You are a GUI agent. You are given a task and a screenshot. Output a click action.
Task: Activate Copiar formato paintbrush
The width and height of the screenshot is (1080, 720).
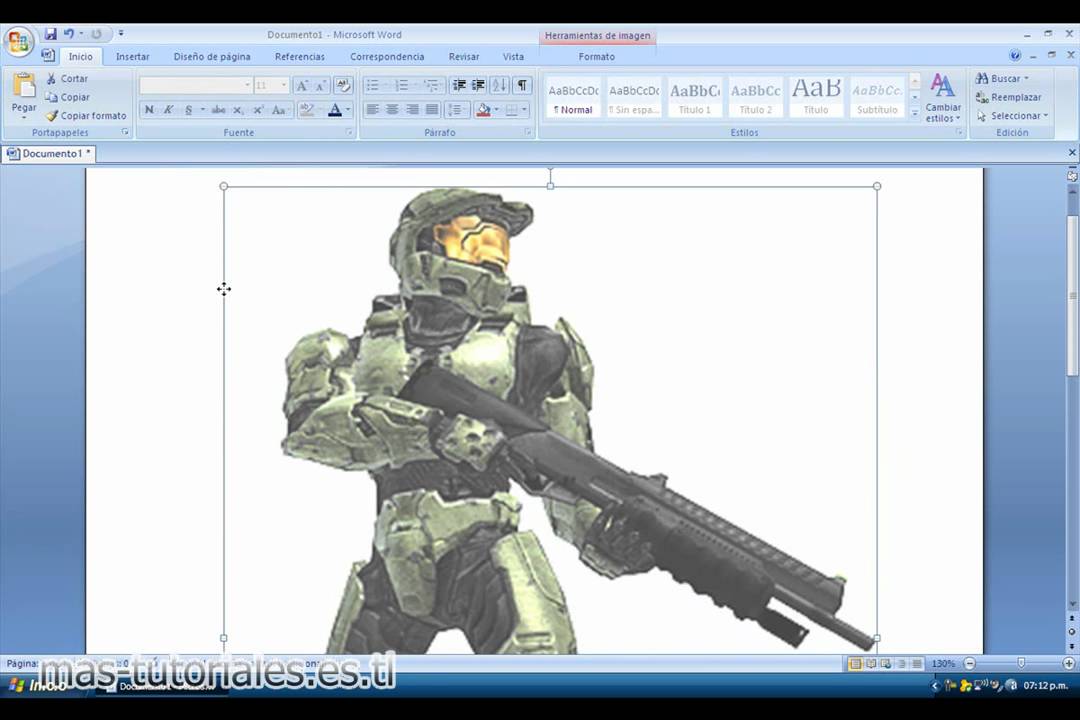click(x=86, y=116)
